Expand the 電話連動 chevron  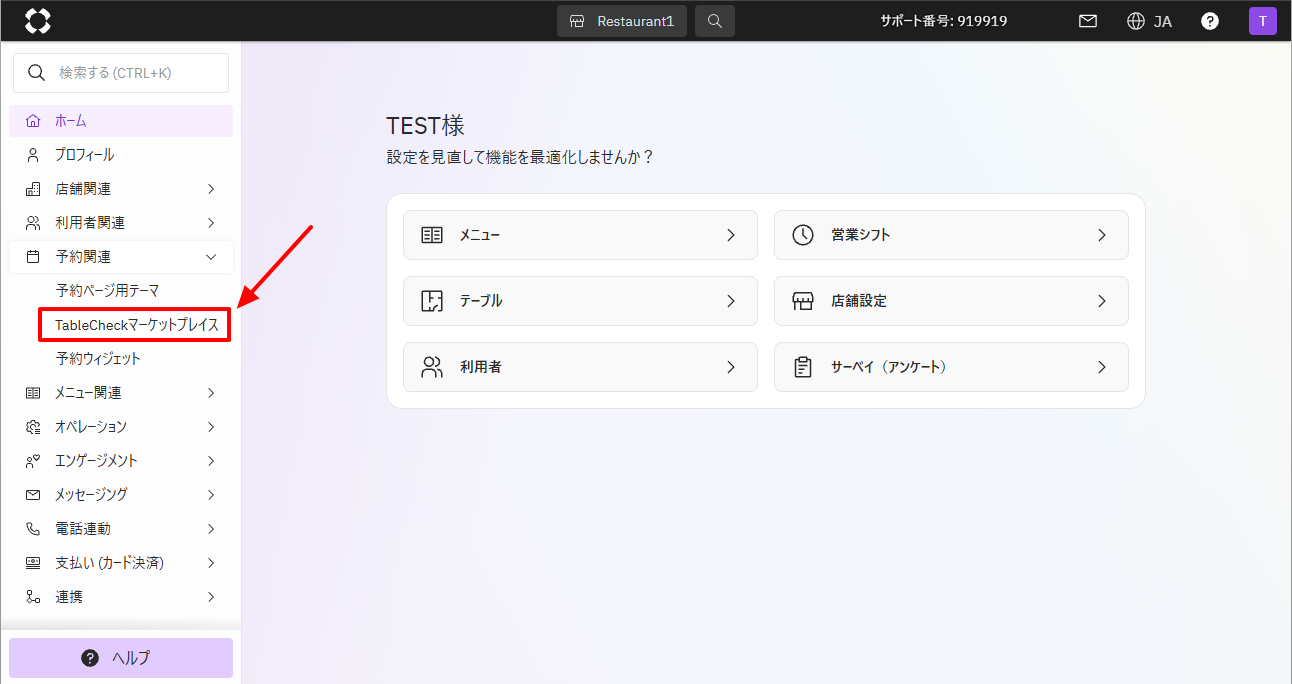tap(211, 529)
